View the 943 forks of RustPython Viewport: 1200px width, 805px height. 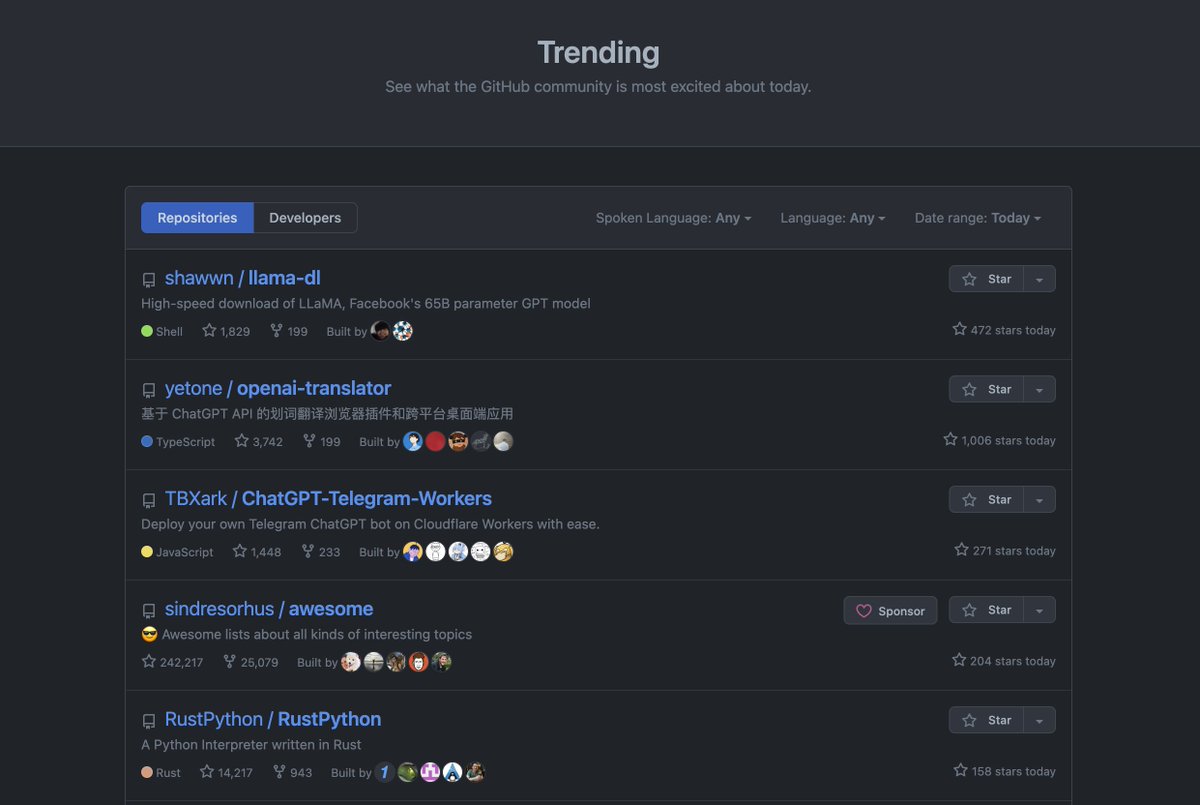pyautogui.click(x=292, y=772)
